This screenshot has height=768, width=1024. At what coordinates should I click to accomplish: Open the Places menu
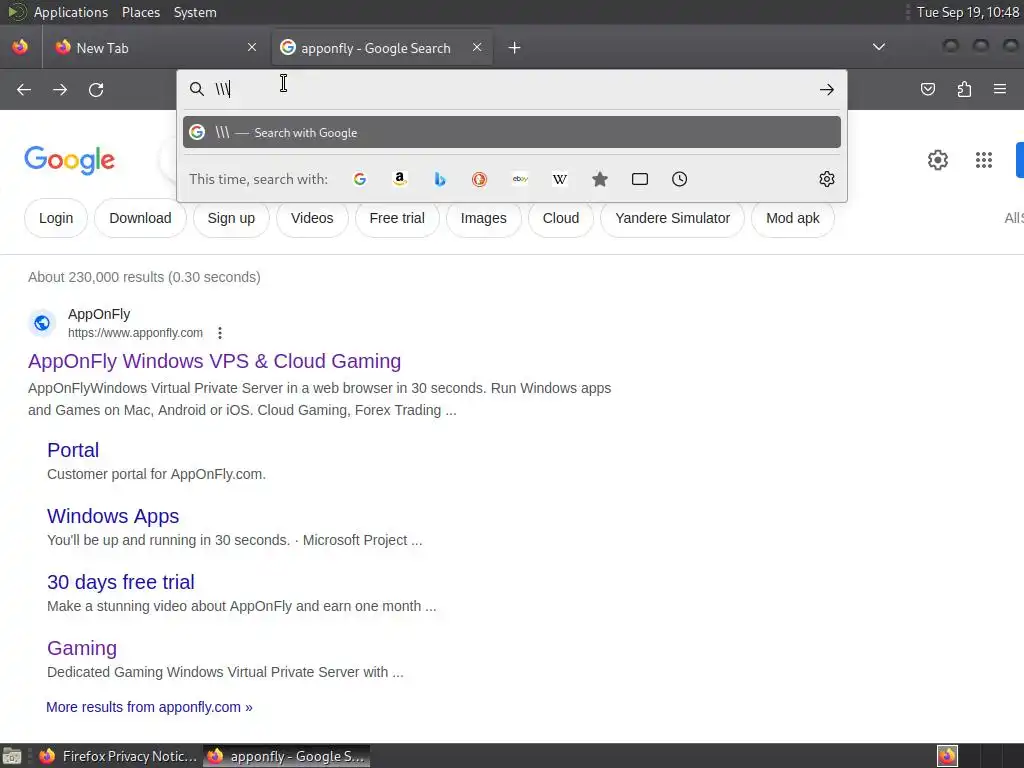coord(140,12)
